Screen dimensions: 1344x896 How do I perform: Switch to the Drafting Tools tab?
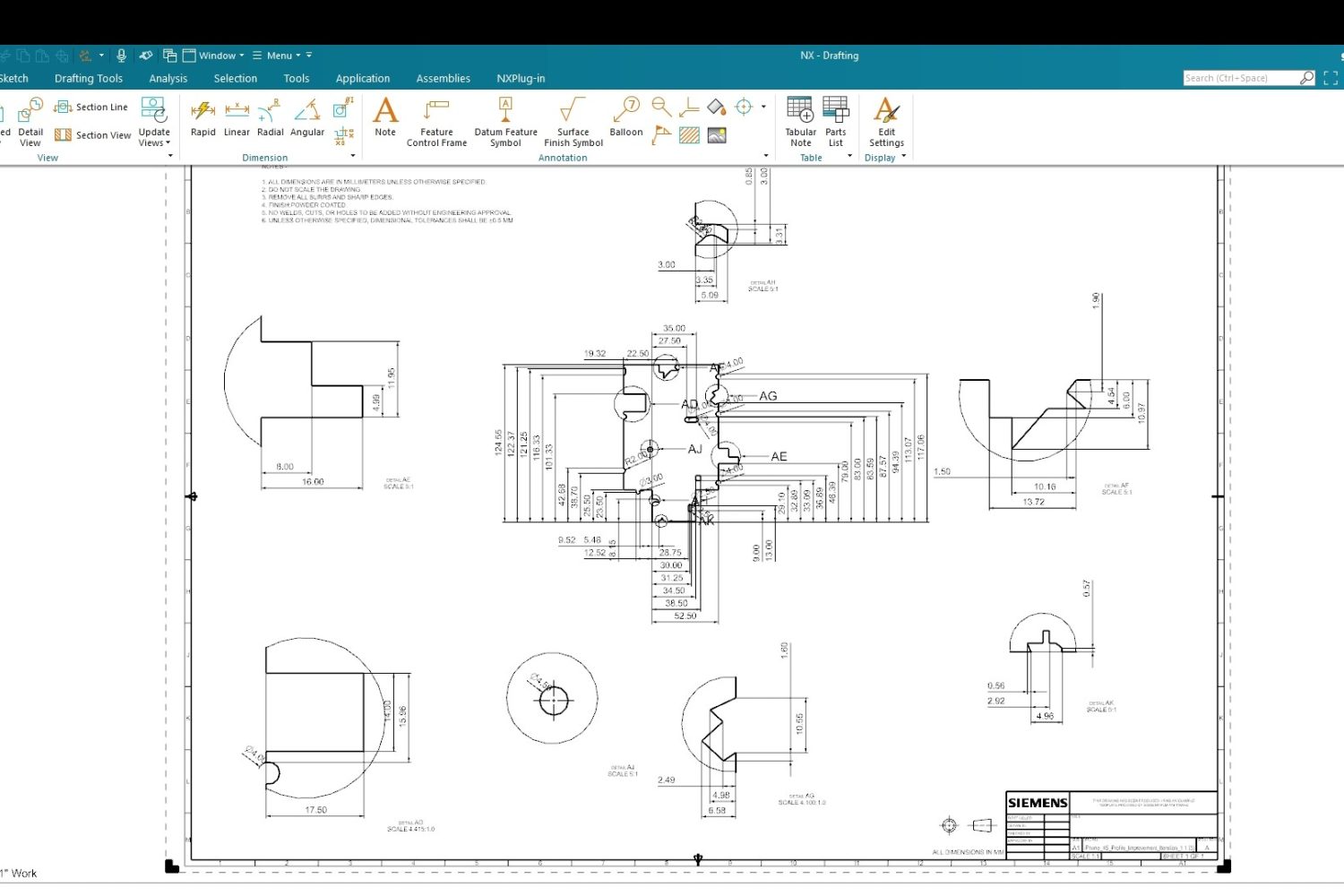88,78
